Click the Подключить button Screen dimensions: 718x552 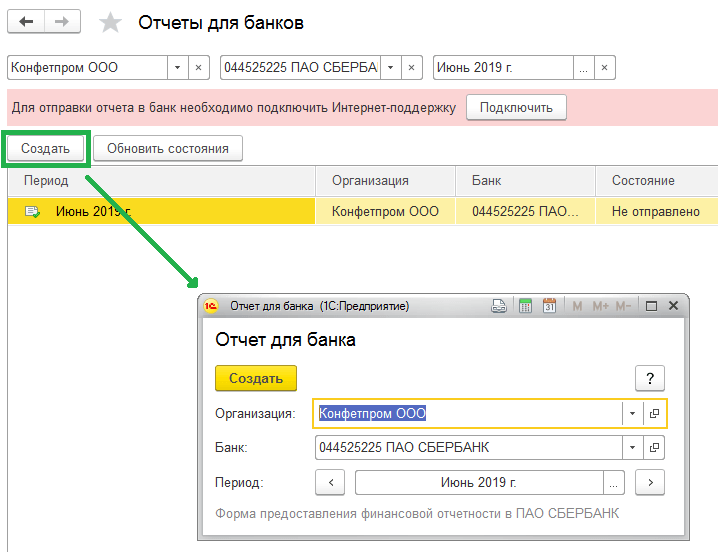(516, 107)
